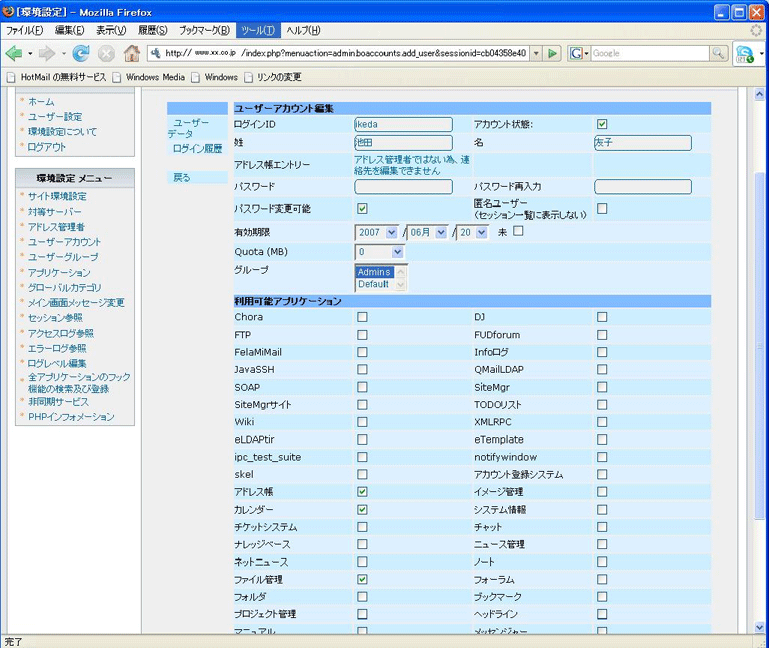Click the パスワード input field

pos(403,187)
